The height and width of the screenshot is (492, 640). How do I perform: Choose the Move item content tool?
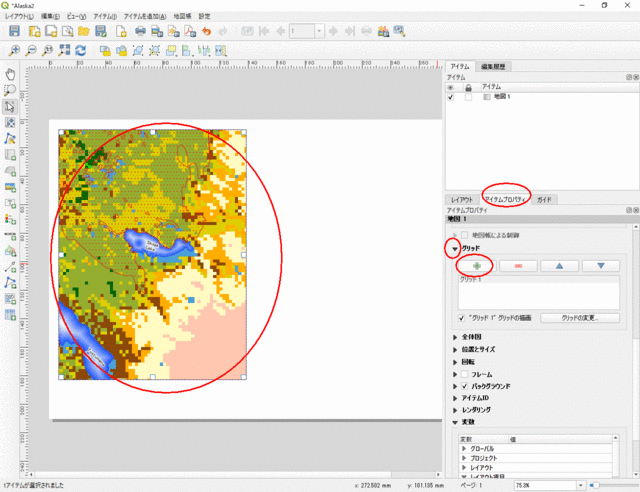coord(10,122)
